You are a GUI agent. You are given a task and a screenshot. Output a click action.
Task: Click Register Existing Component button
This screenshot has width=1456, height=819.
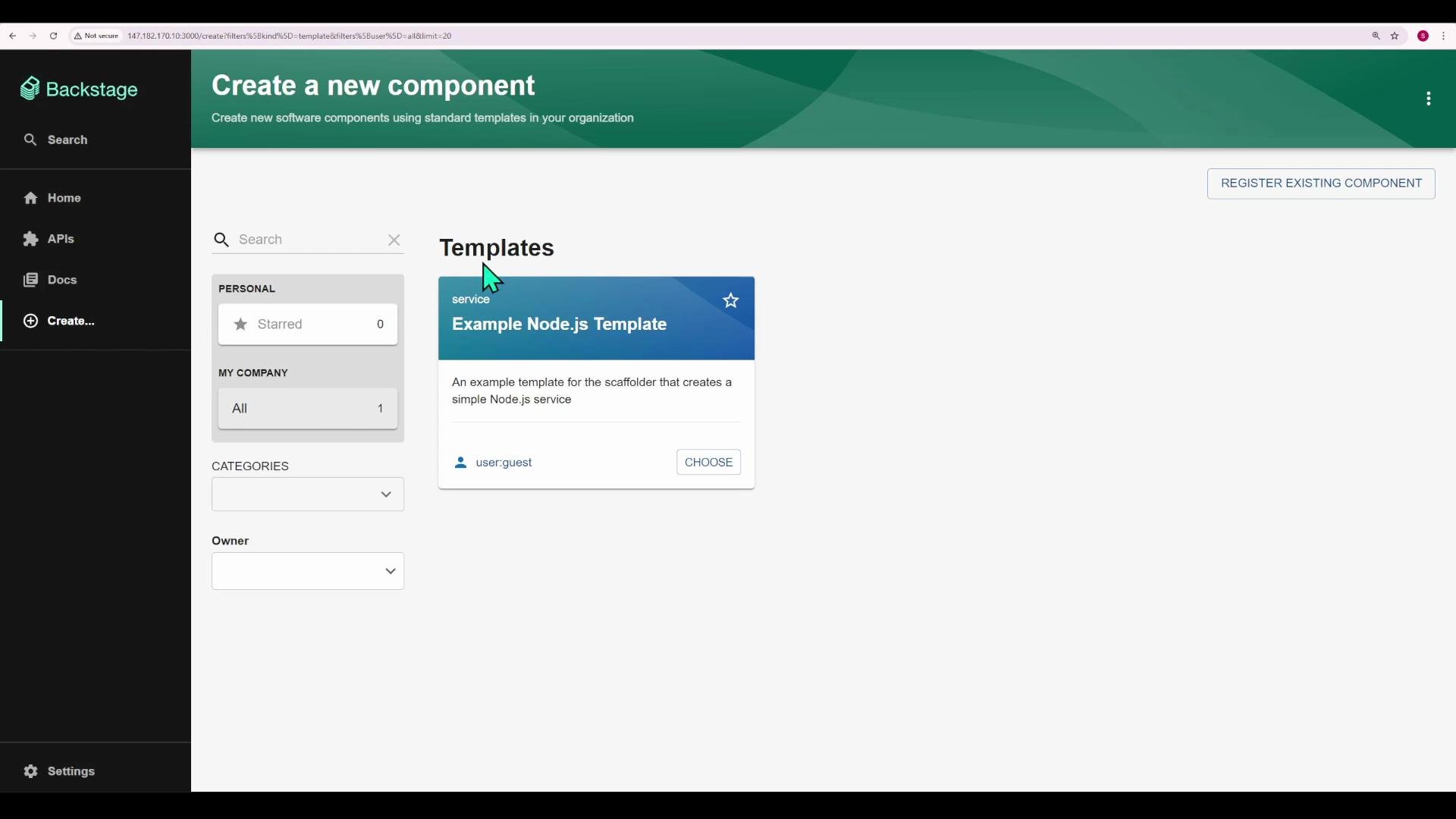point(1321,184)
